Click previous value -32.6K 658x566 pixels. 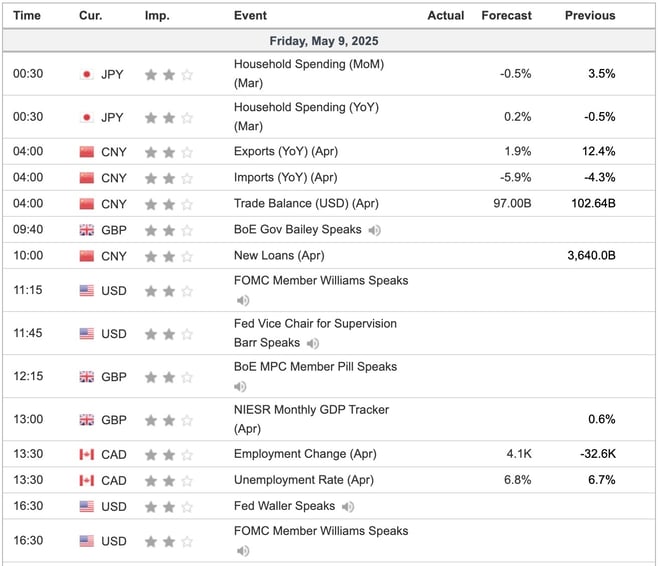(x=598, y=454)
